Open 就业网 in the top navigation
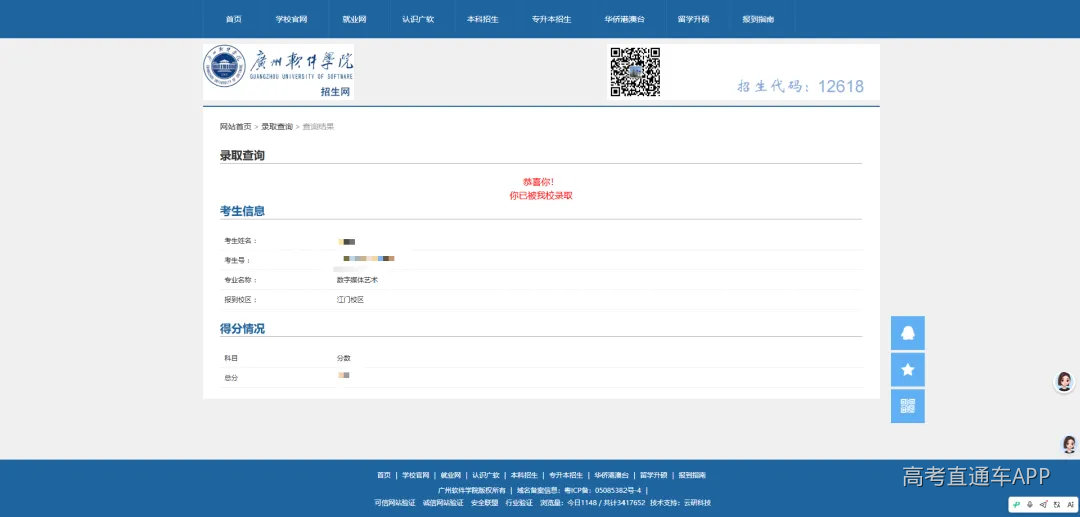The height and width of the screenshot is (517, 1080). pyautogui.click(x=355, y=19)
